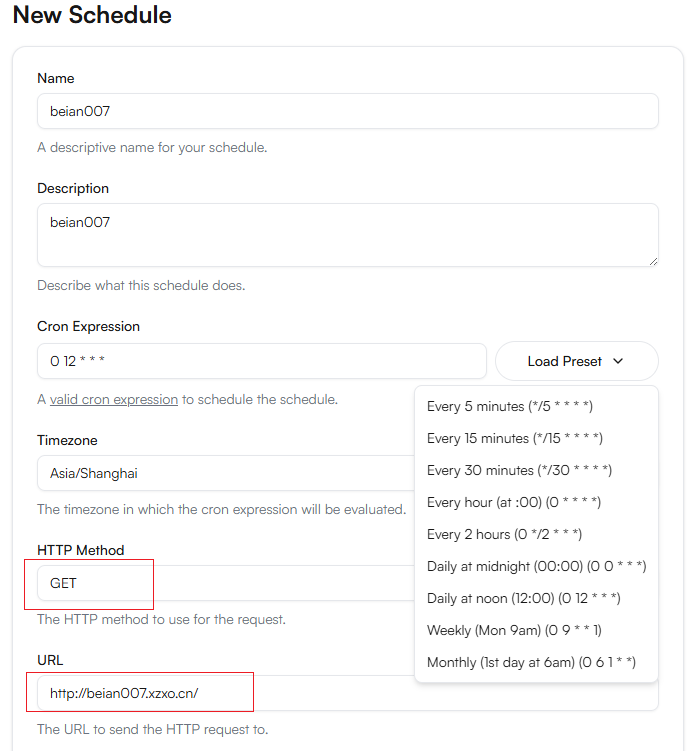Select Every 5 minutes preset
This screenshot has height=751, width=696.
click(x=510, y=406)
